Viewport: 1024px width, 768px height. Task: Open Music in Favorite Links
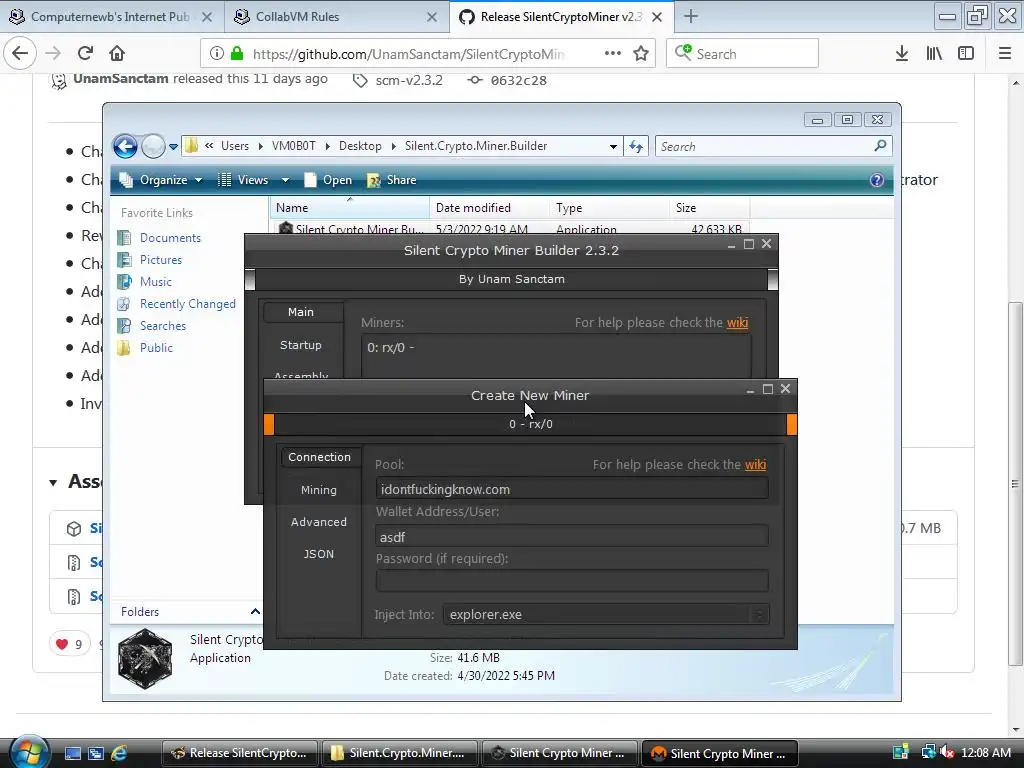(x=155, y=281)
